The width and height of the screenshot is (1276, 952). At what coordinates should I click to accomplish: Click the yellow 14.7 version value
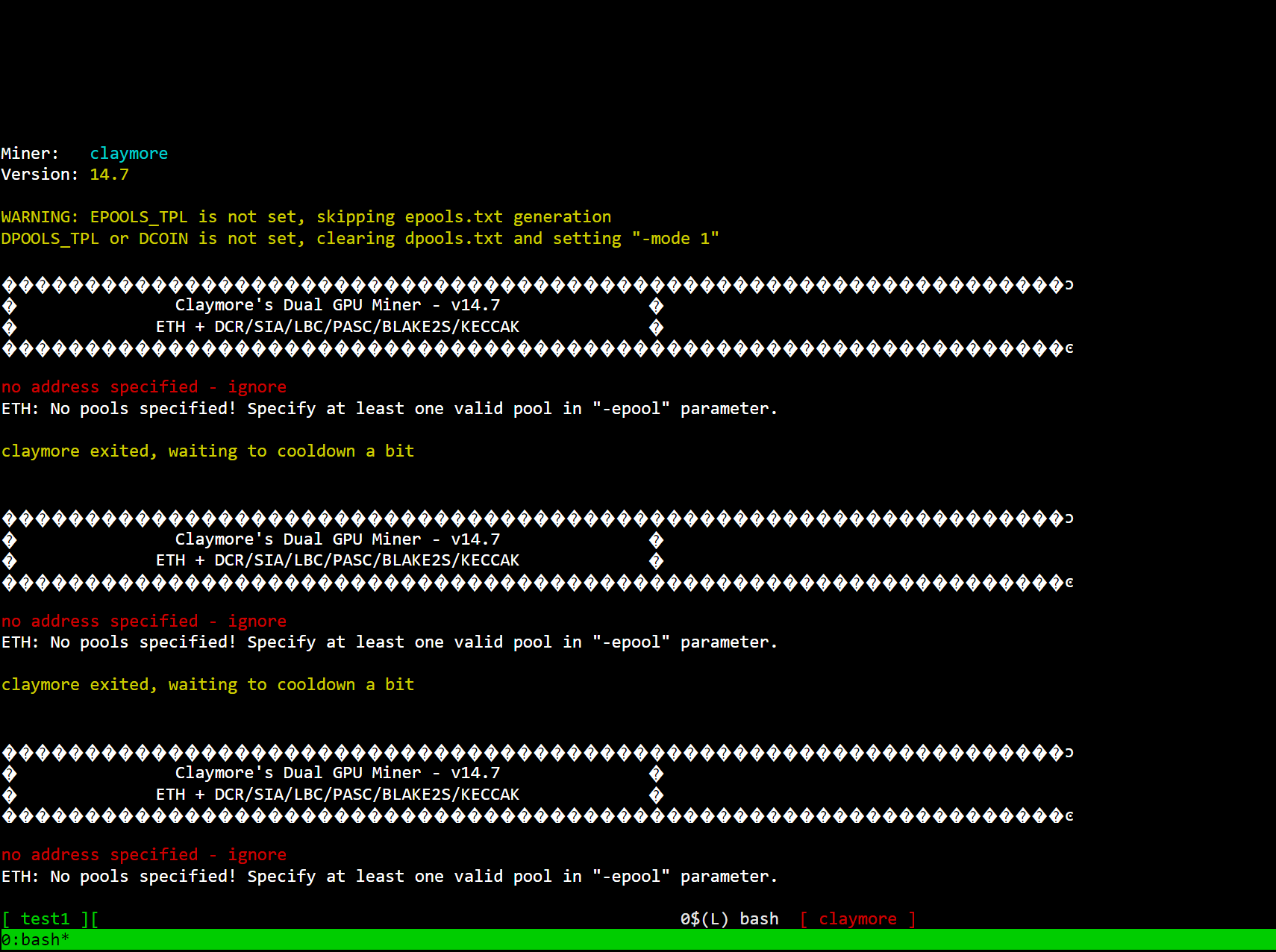pyautogui.click(x=109, y=175)
